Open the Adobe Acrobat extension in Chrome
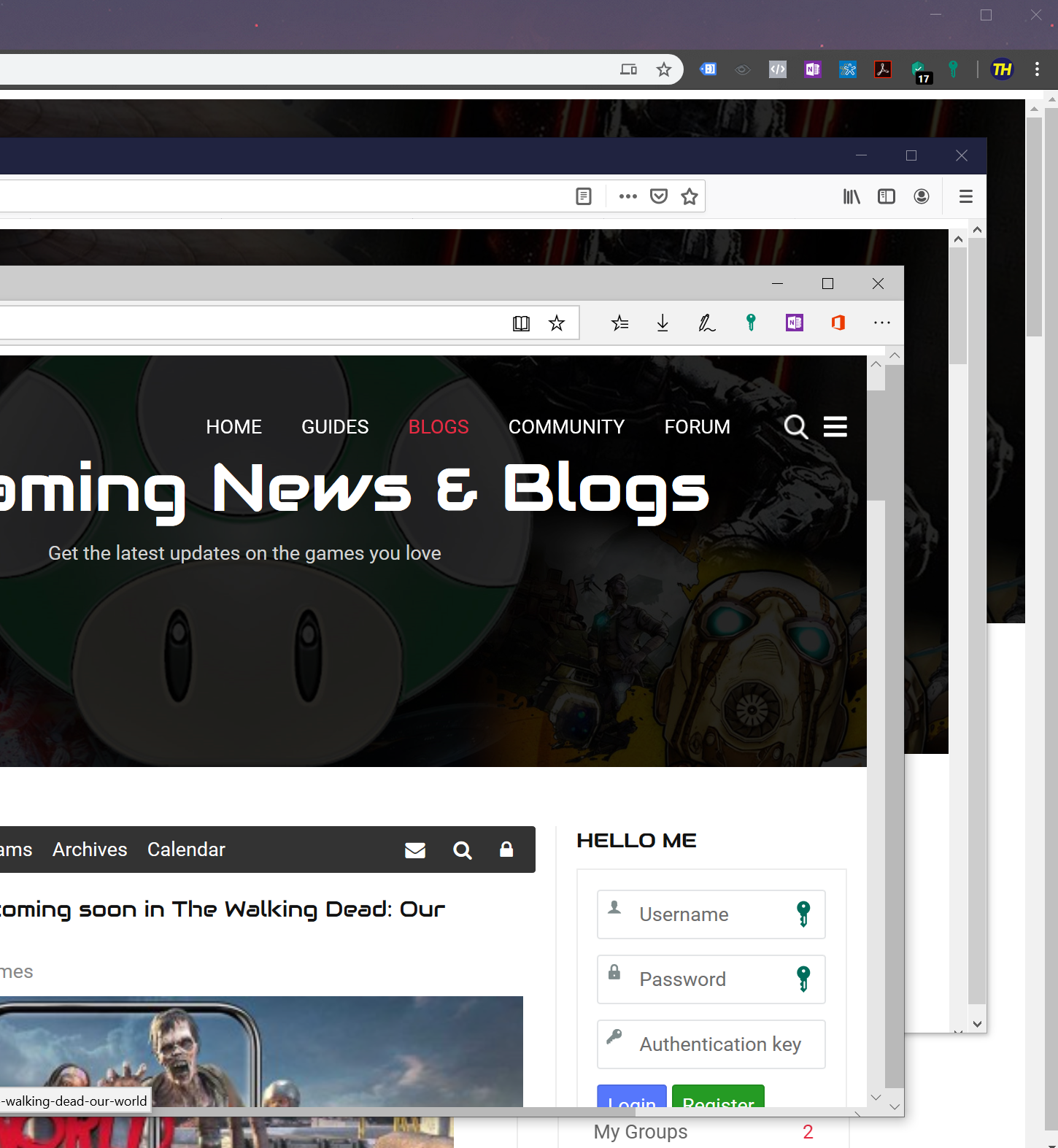The image size is (1058, 1148). 883,69
